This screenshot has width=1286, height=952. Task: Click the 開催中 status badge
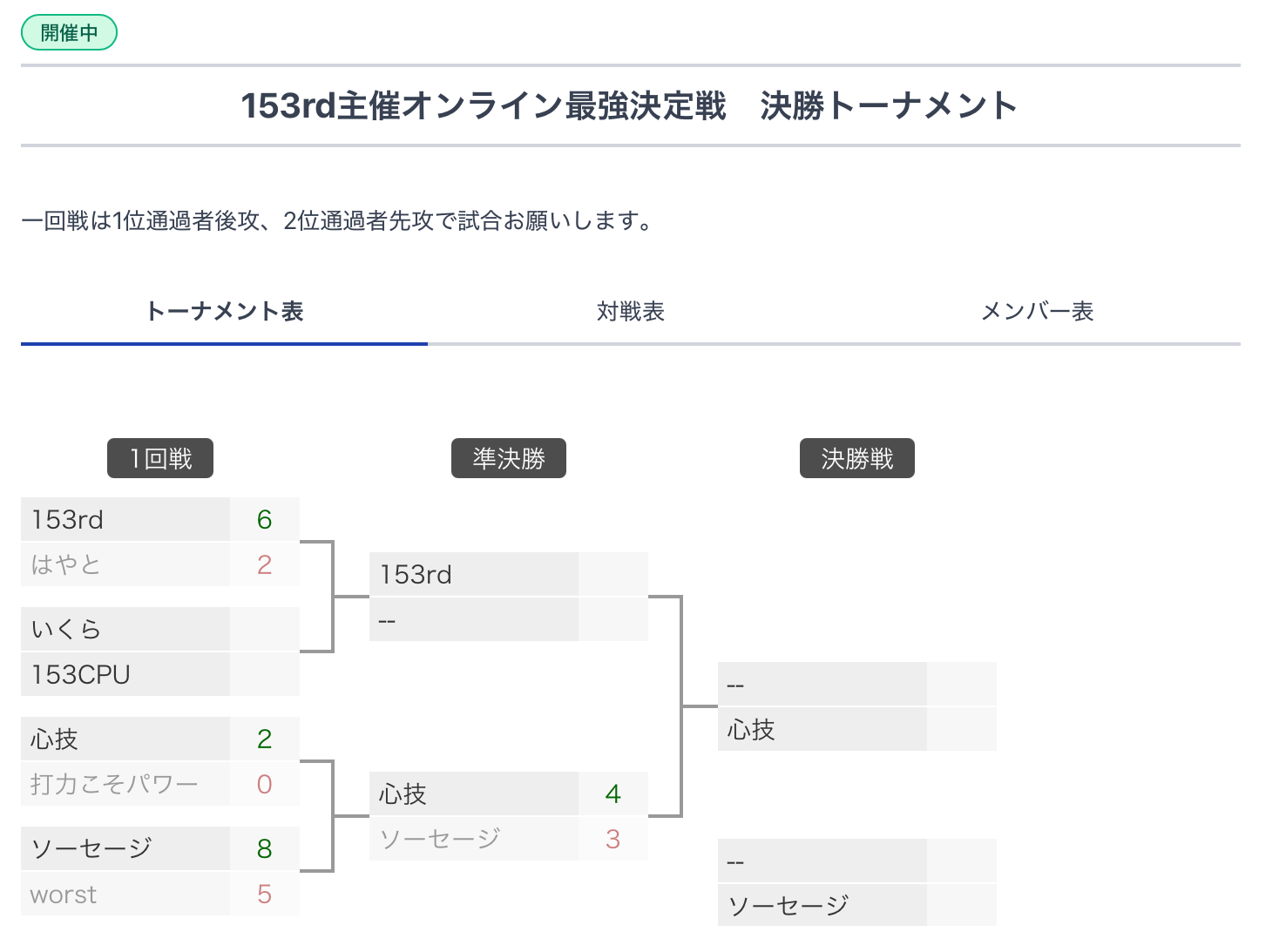pyautogui.click(x=69, y=33)
